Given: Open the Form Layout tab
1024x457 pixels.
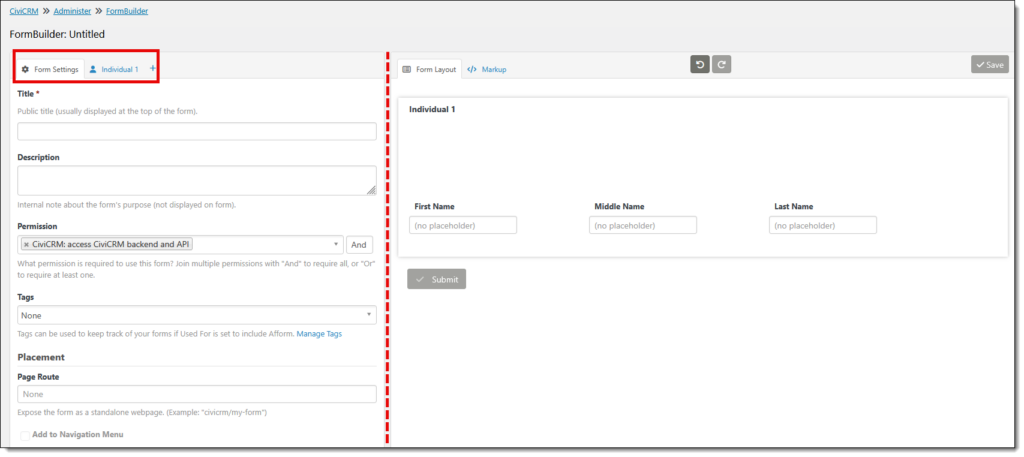Looking at the screenshot, I should [430, 69].
